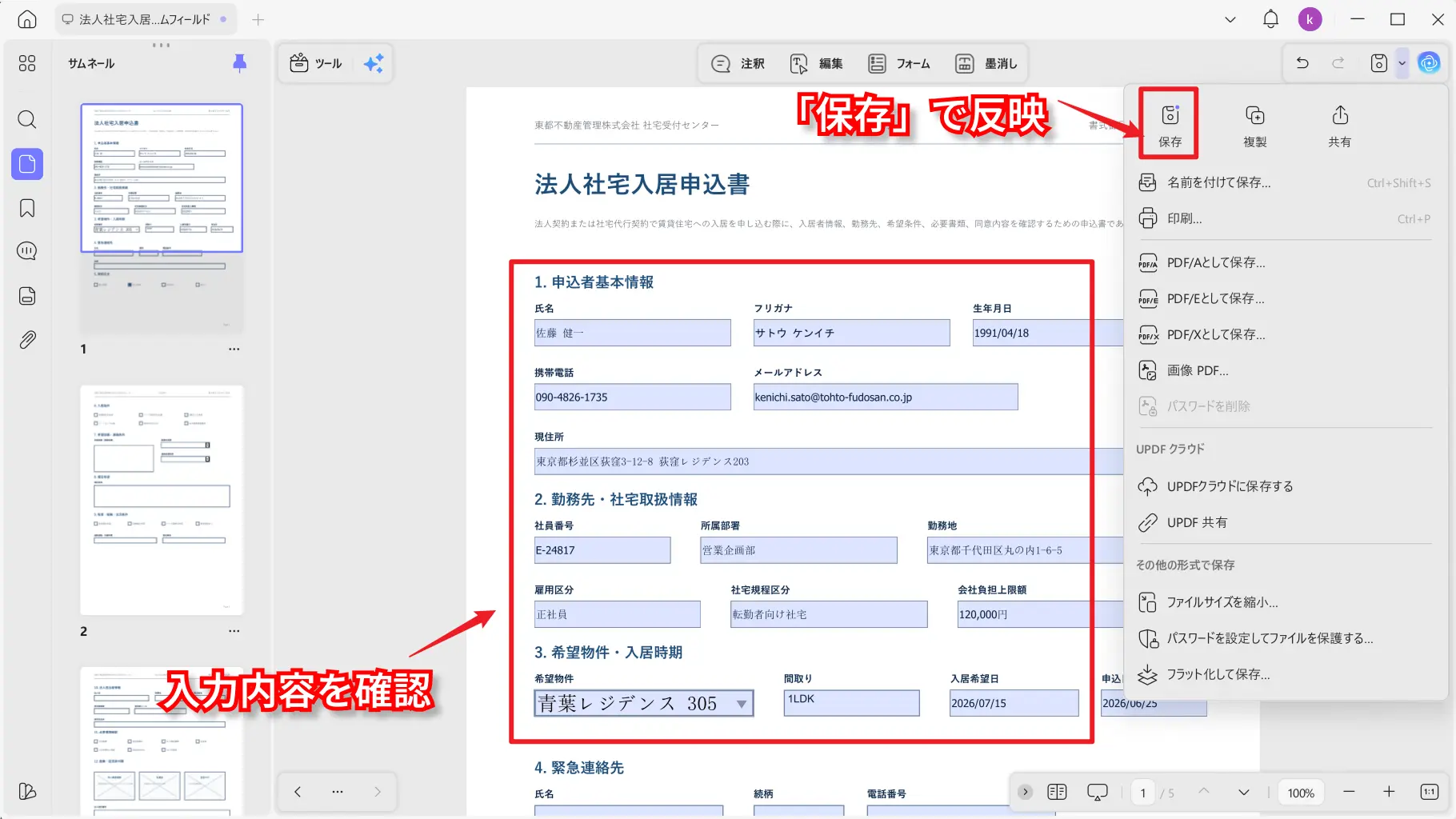The width and height of the screenshot is (1456, 819).
Task: Open the form fields sidebar icon
Action: 27,296
